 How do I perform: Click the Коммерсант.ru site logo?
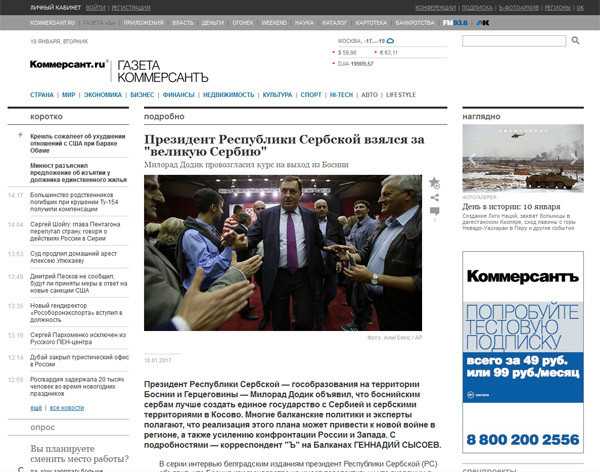click(x=68, y=65)
